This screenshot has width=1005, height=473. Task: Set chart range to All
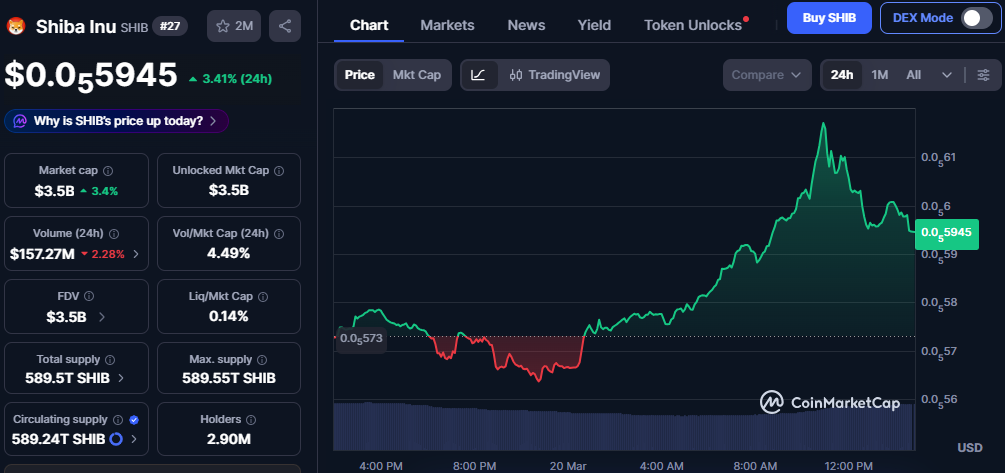[x=913, y=75]
